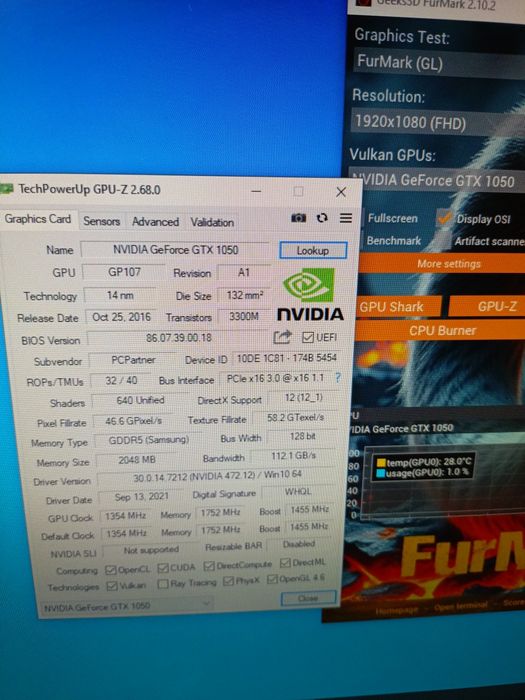Click the Driver Date Sep 13, 2021 value
The image size is (525, 700).
click(x=142, y=496)
